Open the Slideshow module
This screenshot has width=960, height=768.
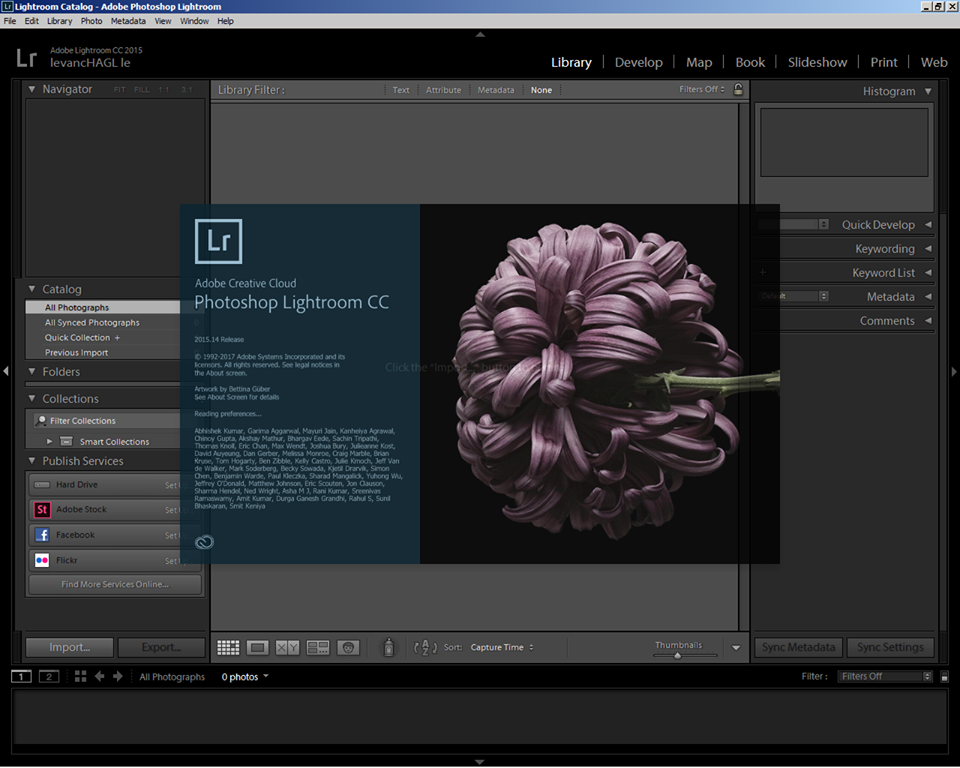(x=817, y=62)
